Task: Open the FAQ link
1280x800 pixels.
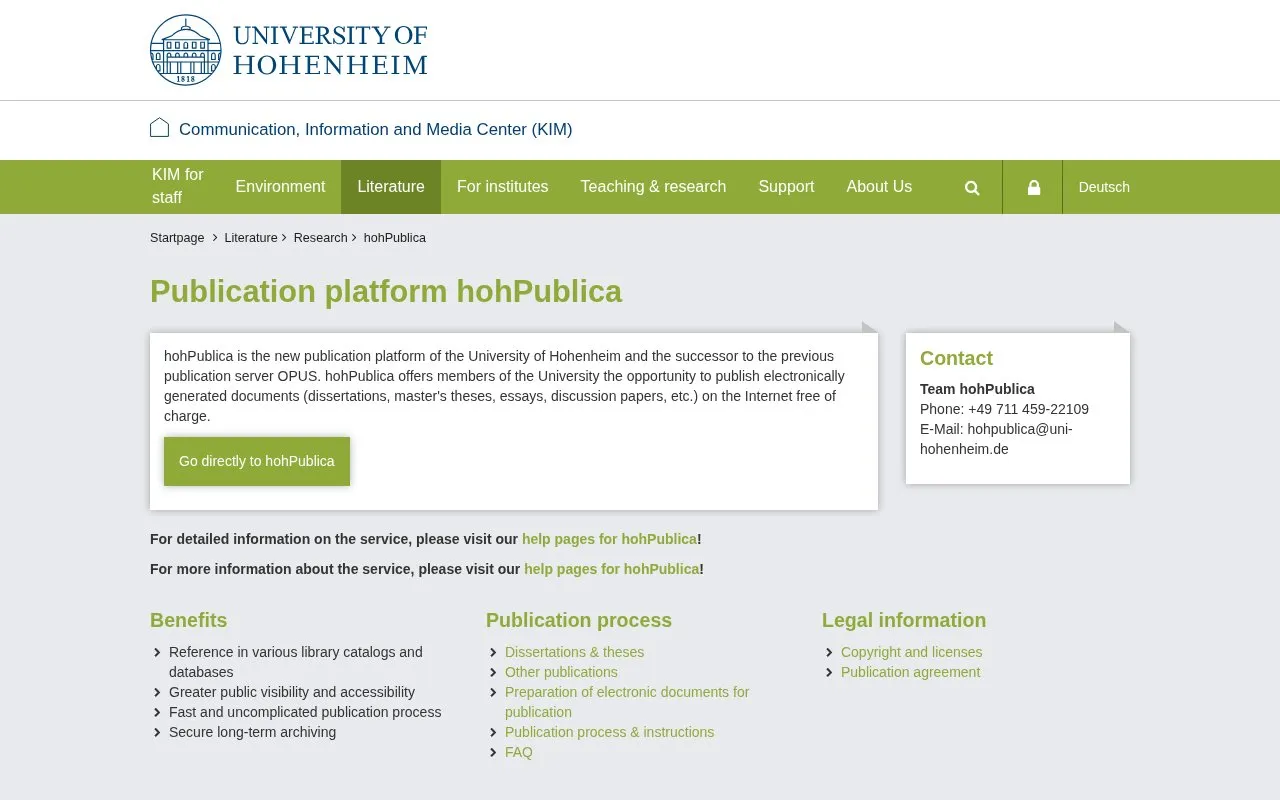Action: click(x=519, y=752)
